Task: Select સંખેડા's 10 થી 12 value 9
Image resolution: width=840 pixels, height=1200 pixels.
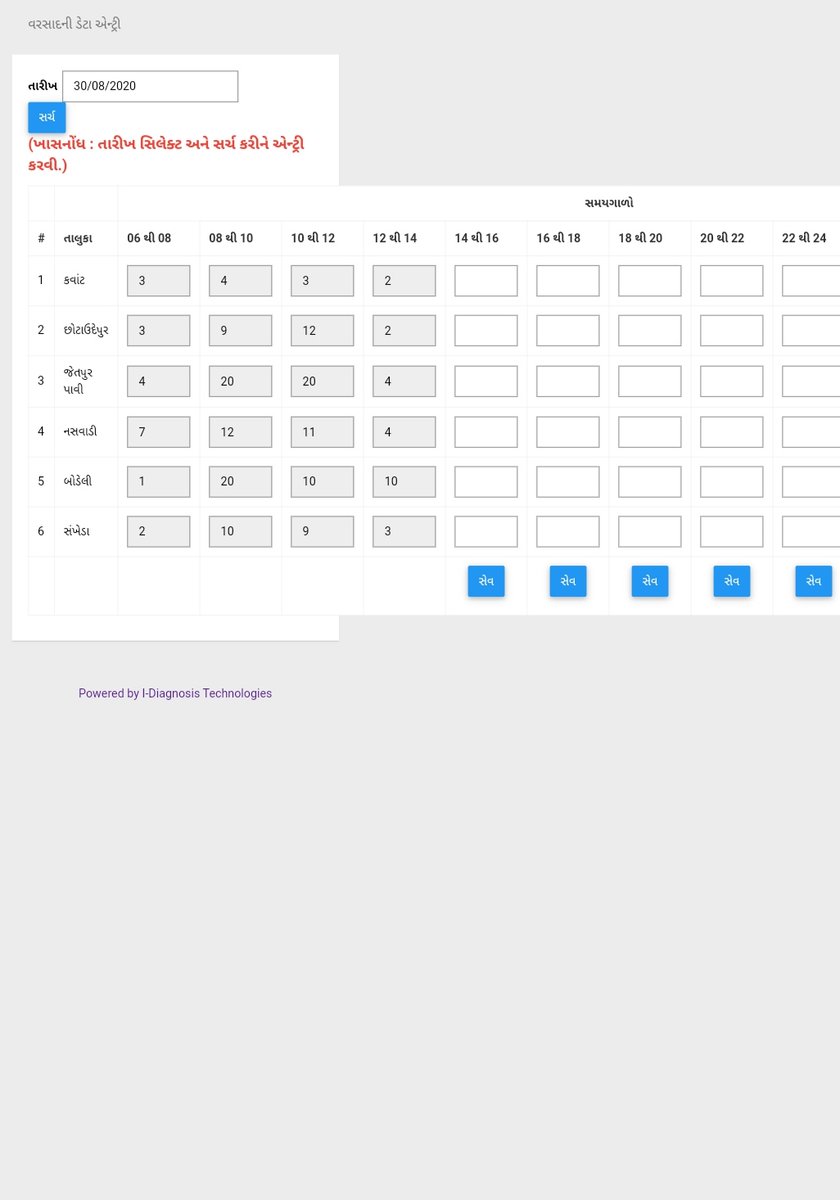Action: tap(322, 531)
